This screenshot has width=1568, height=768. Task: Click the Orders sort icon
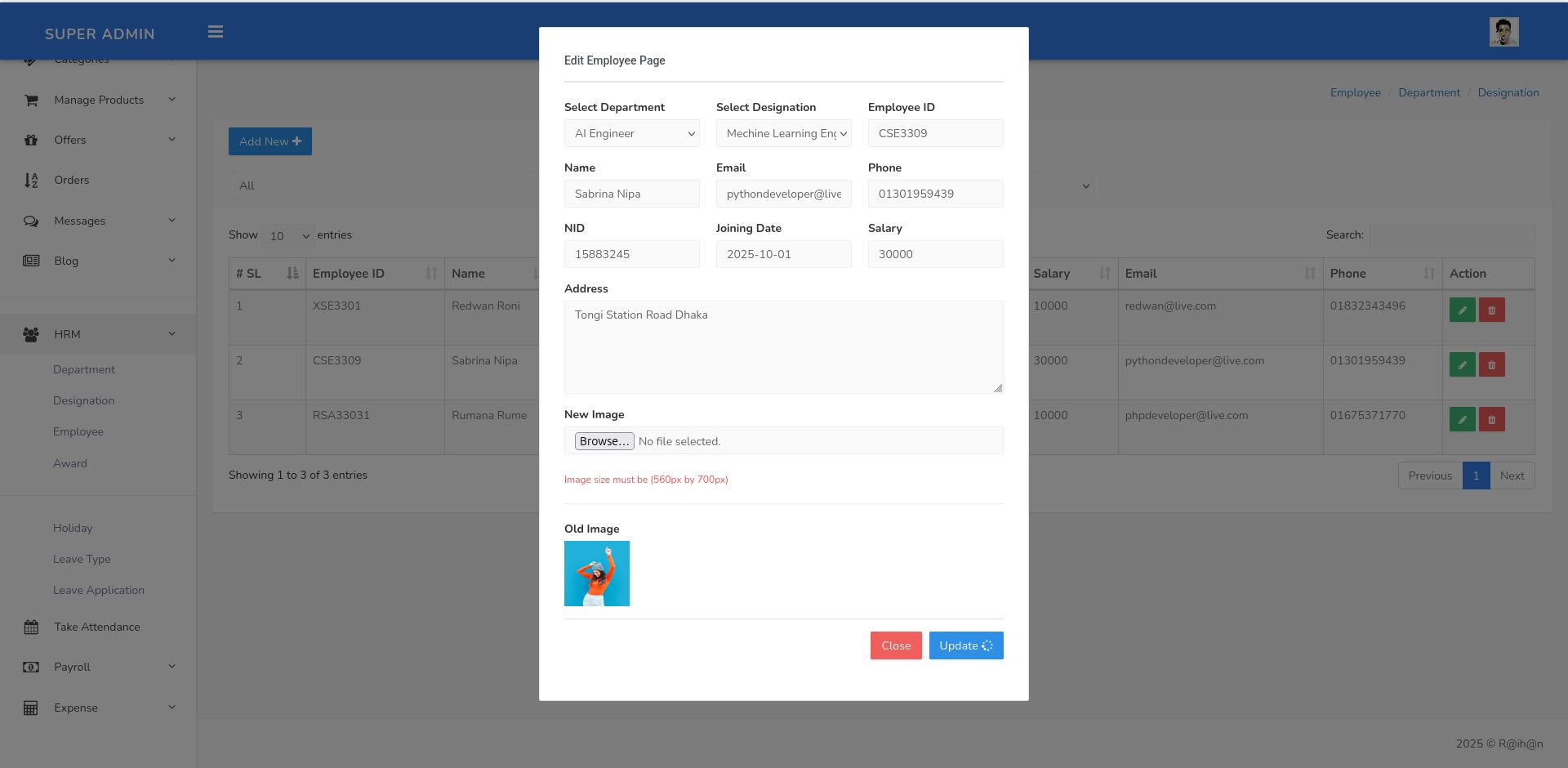(31, 181)
